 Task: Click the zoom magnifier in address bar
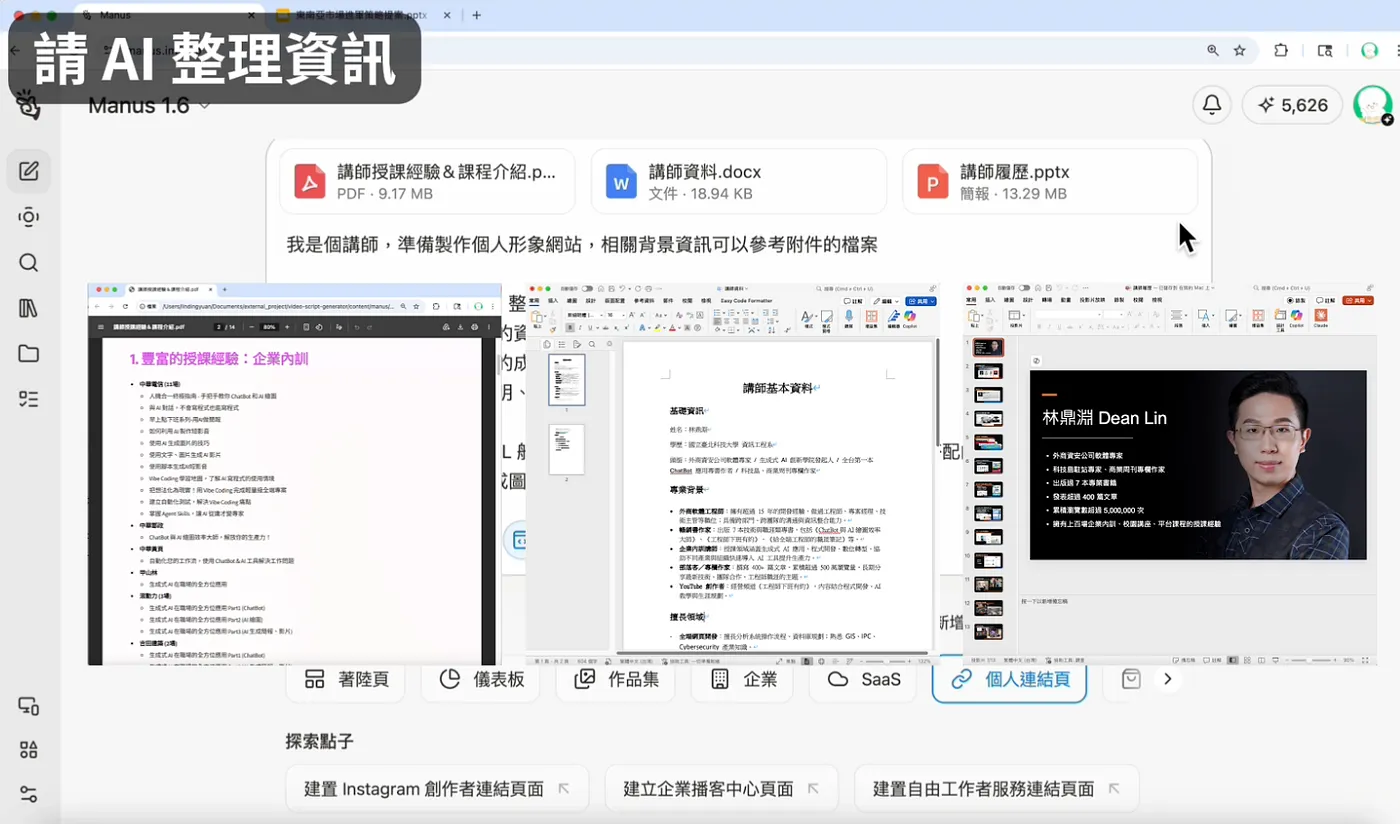[1213, 50]
